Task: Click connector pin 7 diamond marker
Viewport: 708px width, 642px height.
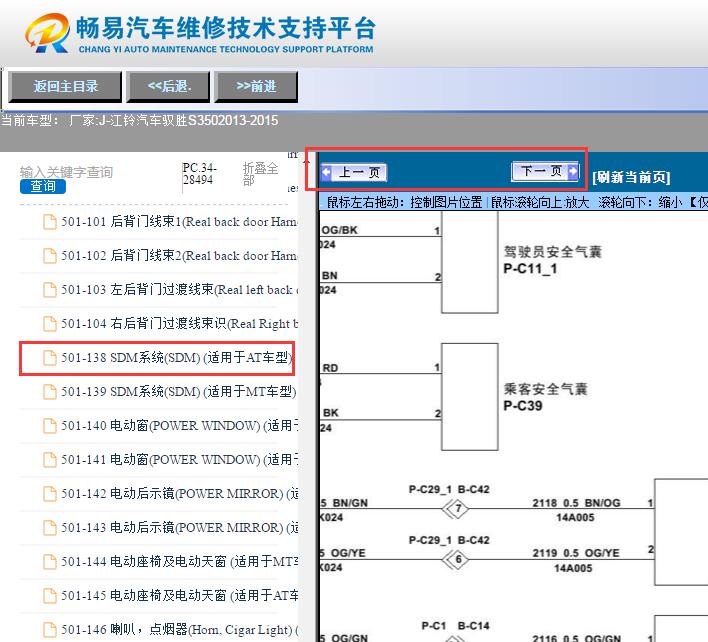Action: (x=457, y=509)
